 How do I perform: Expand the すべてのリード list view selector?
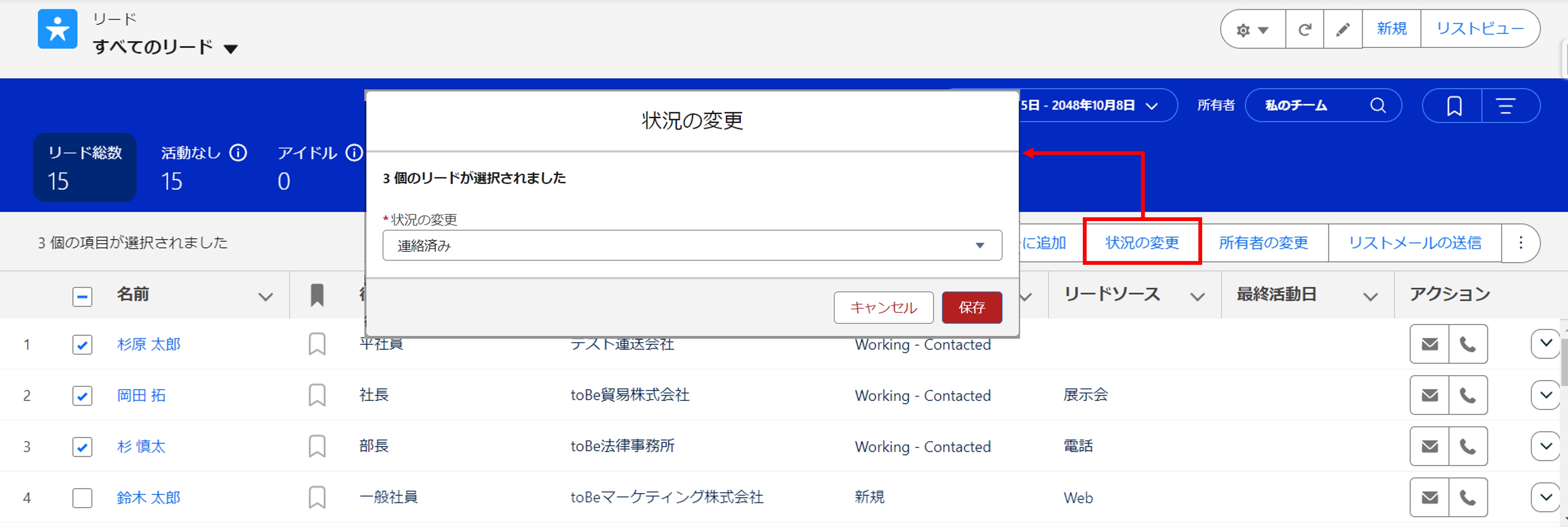231,49
